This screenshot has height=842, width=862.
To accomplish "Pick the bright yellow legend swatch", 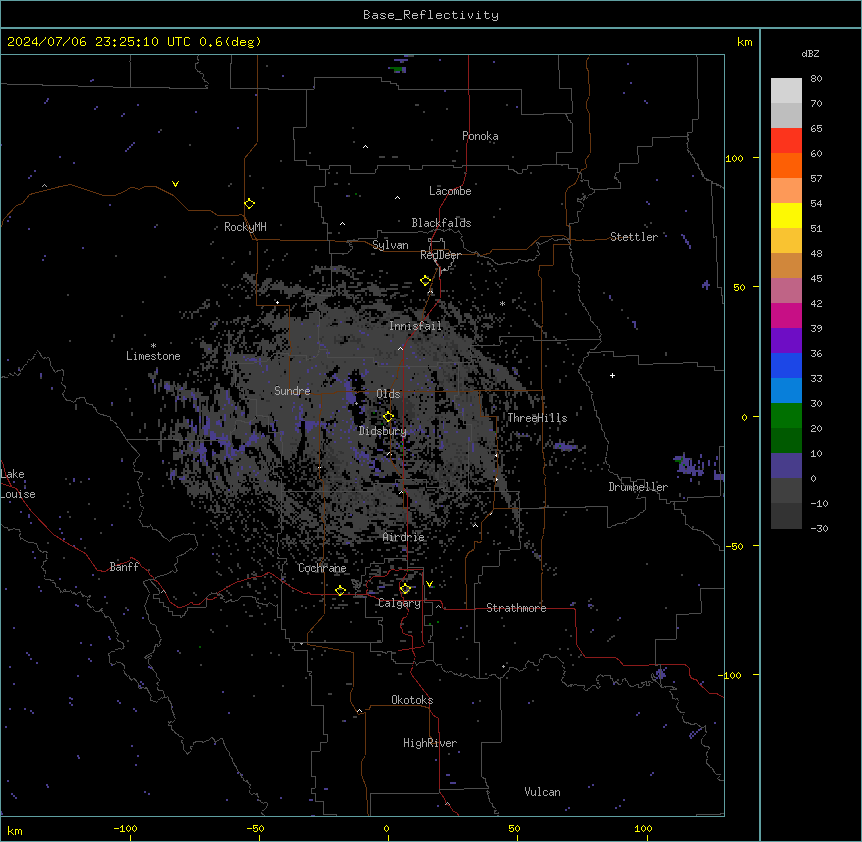I will [786, 215].
